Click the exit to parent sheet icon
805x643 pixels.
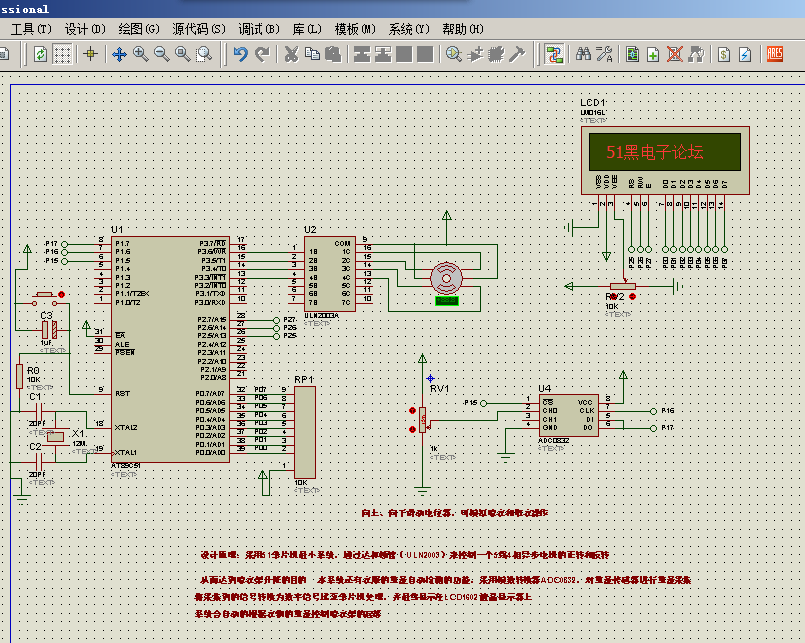pos(696,54)
